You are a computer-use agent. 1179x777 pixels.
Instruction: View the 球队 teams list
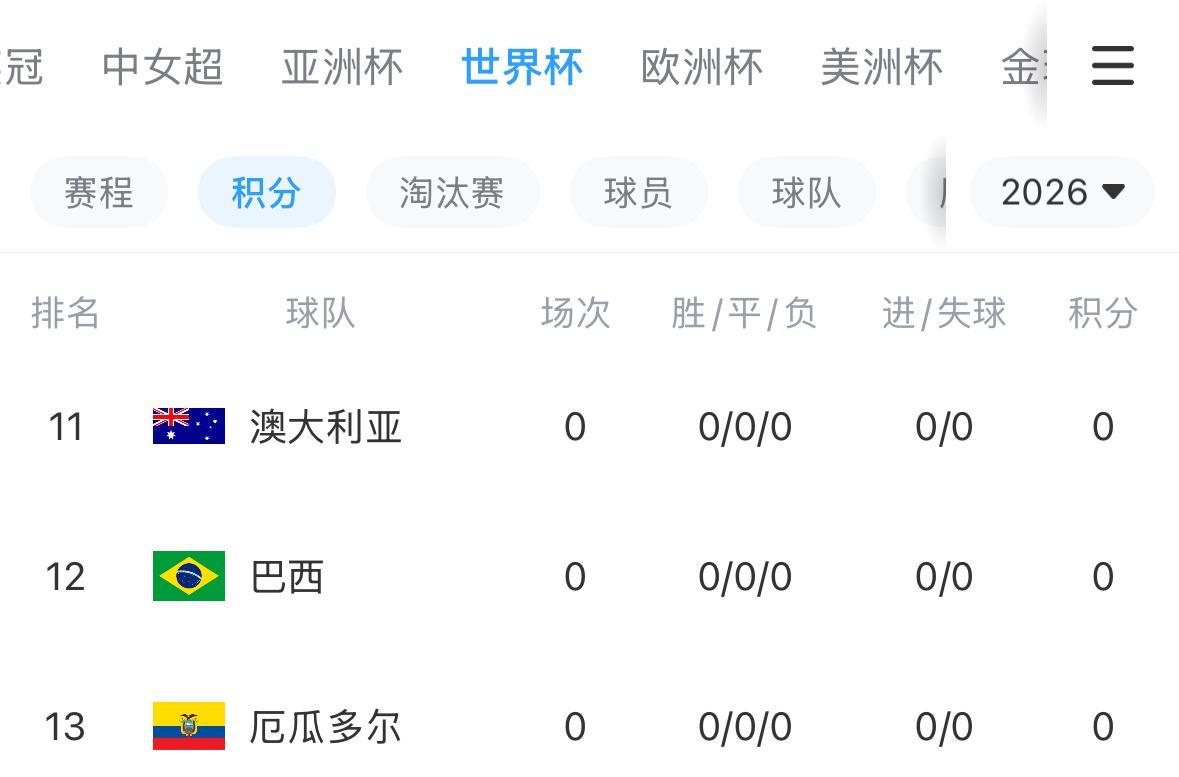tap(806, 192)
